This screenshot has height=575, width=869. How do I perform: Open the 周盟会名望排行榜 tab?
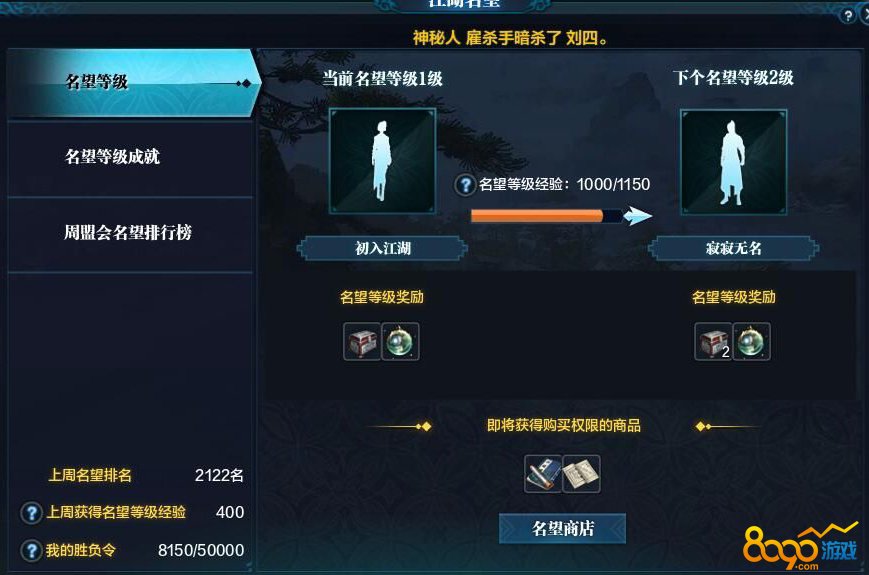(x=130, y=232)
